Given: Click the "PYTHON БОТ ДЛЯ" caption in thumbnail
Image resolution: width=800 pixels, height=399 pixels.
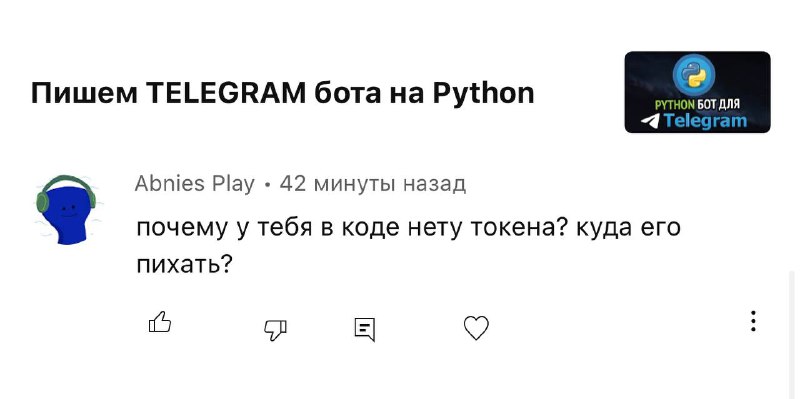Looking at the screenshot, I should click(696, 105).
